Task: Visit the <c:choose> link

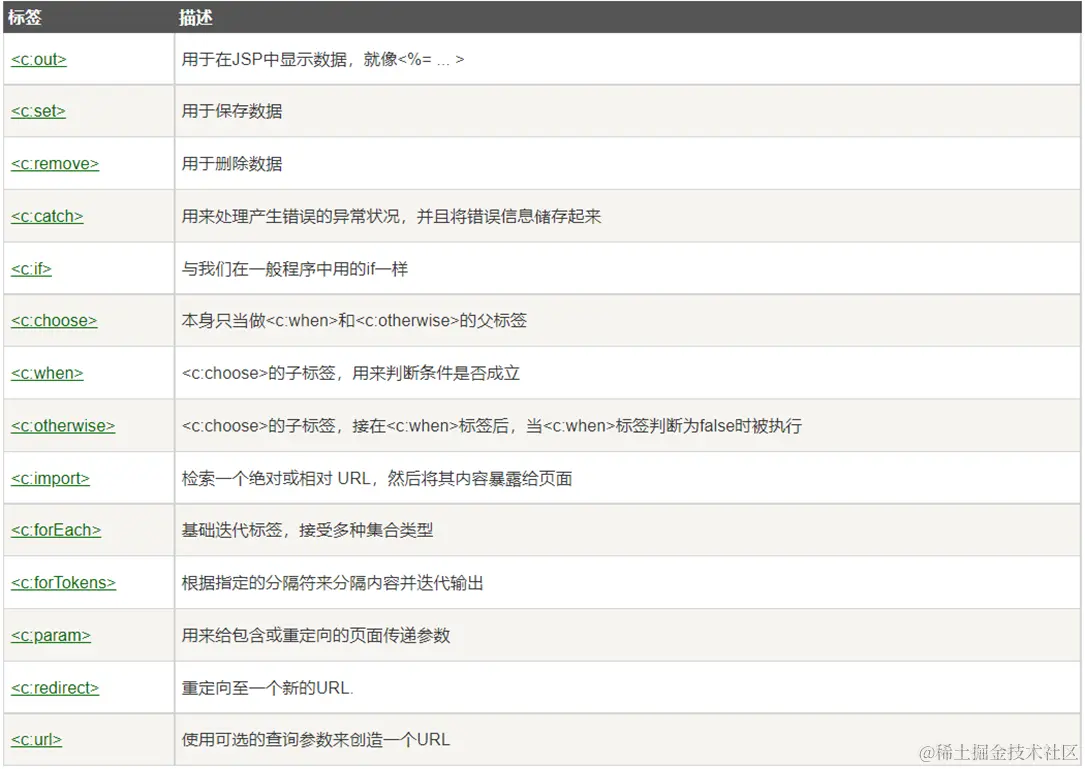Action: pyautogui.click(x=54, y=320)
